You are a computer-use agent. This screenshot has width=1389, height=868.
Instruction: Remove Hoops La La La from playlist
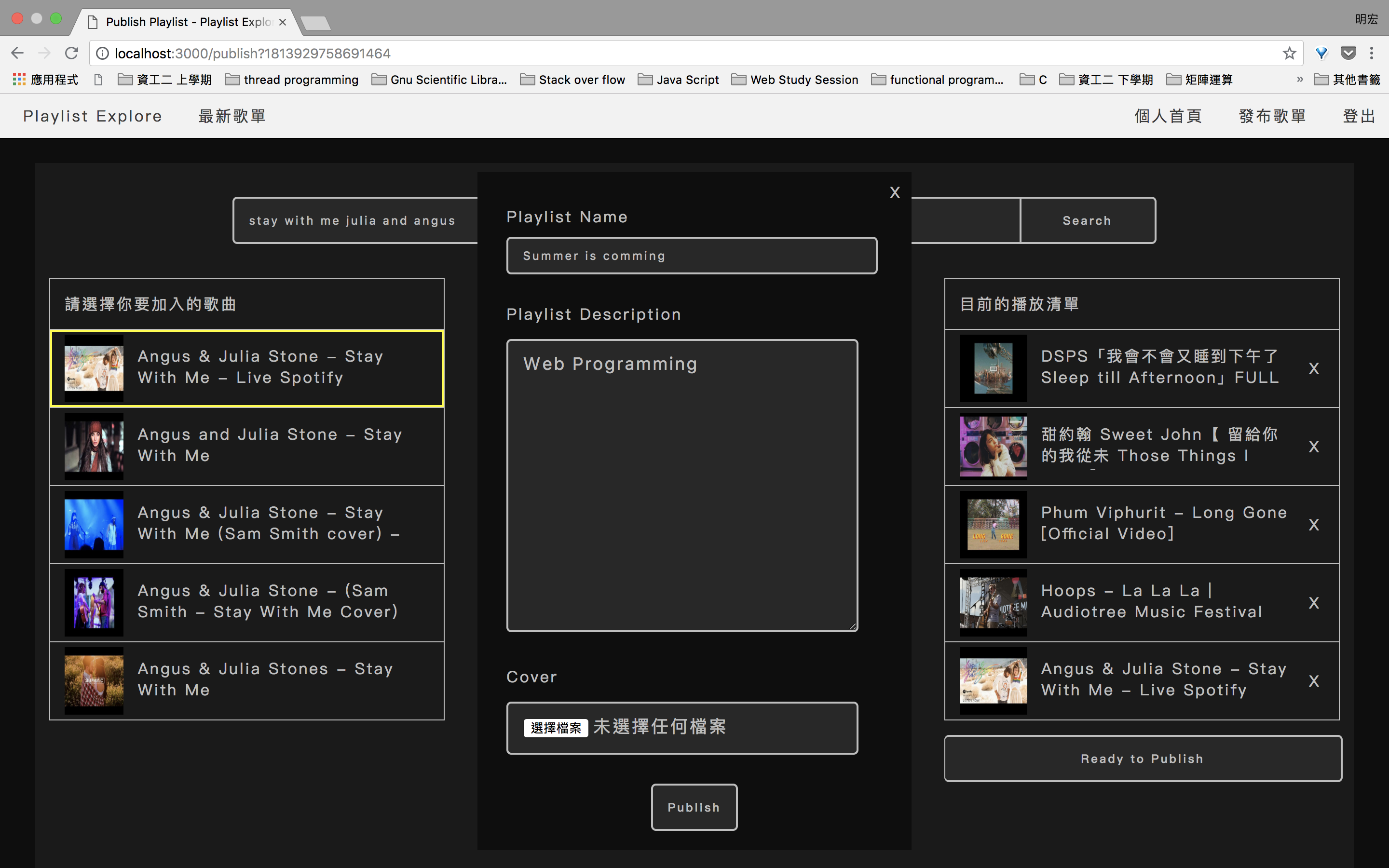pyautogui.click(x=1313, y=603)
